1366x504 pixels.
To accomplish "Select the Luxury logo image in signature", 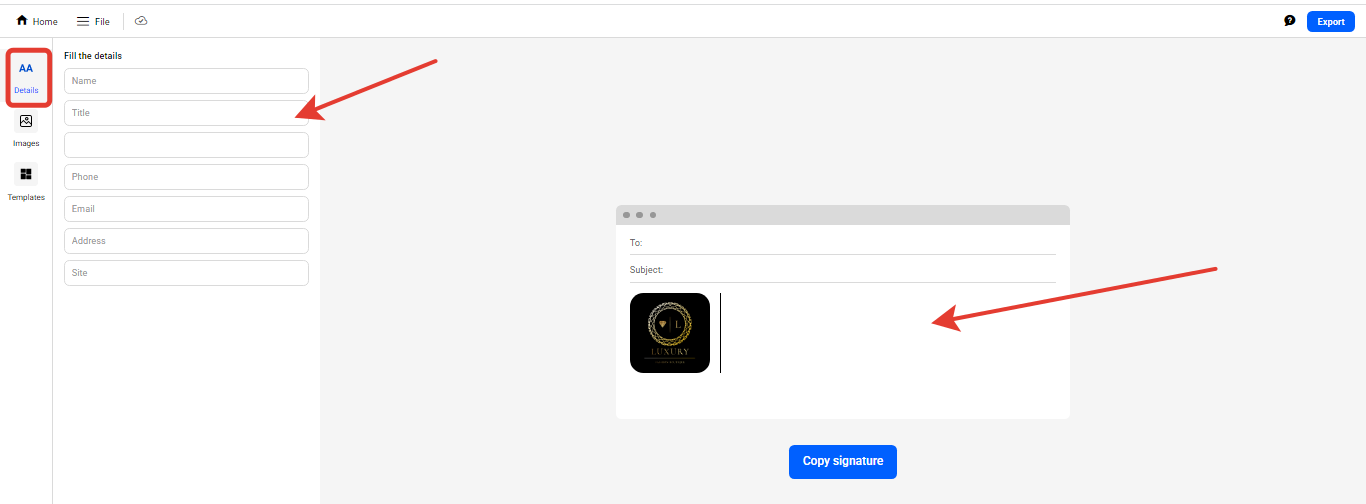I will 670,333.
